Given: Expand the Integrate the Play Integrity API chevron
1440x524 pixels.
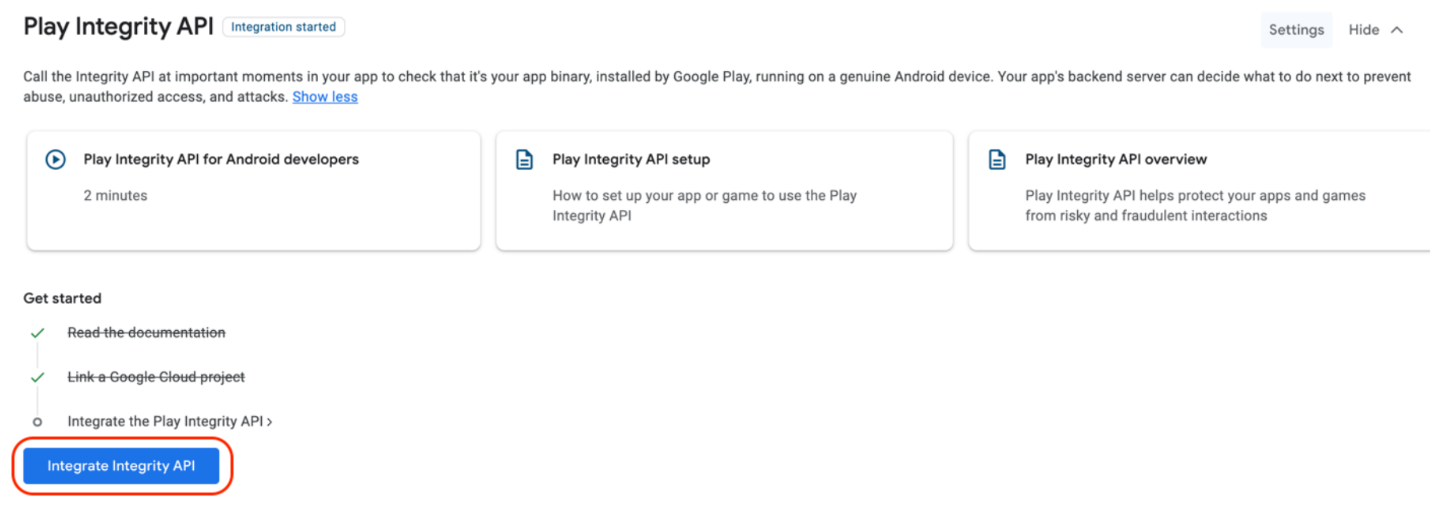Looking at the screenshot, I should [270, 422].
